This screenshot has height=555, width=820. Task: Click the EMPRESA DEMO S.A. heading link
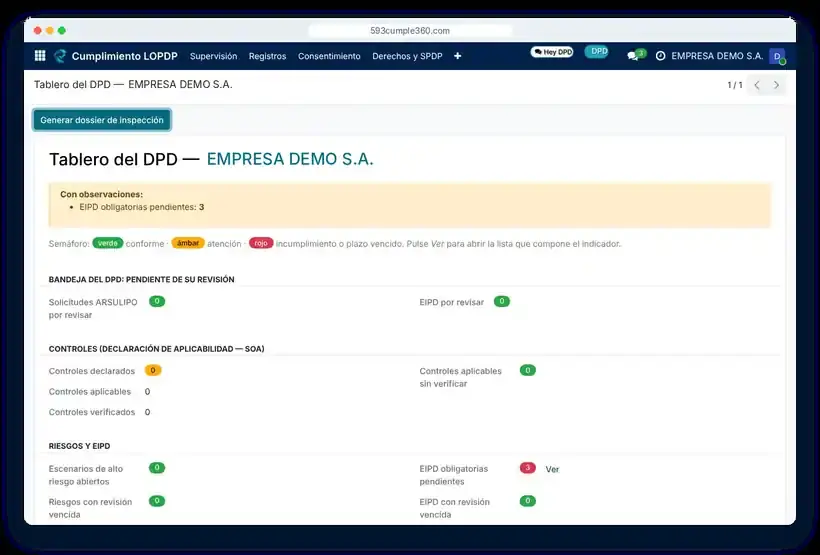(x=290, y=159)
